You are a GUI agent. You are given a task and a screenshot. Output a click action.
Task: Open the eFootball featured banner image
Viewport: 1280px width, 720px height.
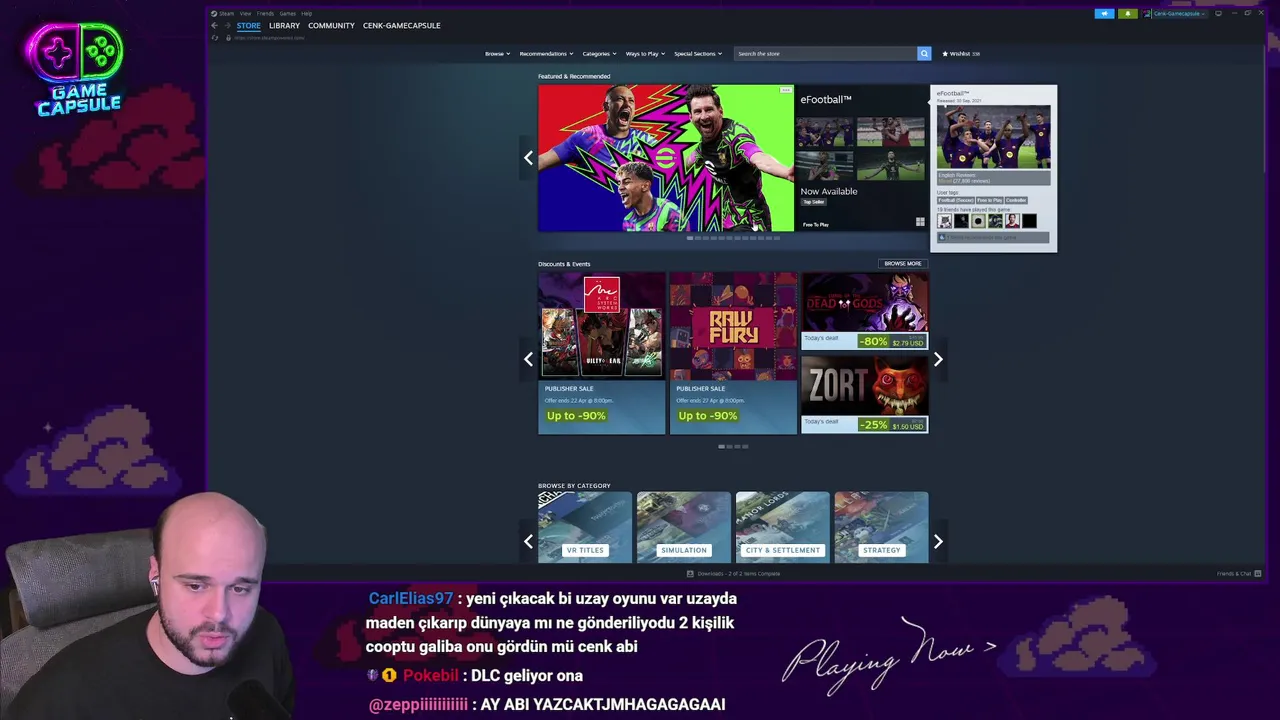pos(666,158)
